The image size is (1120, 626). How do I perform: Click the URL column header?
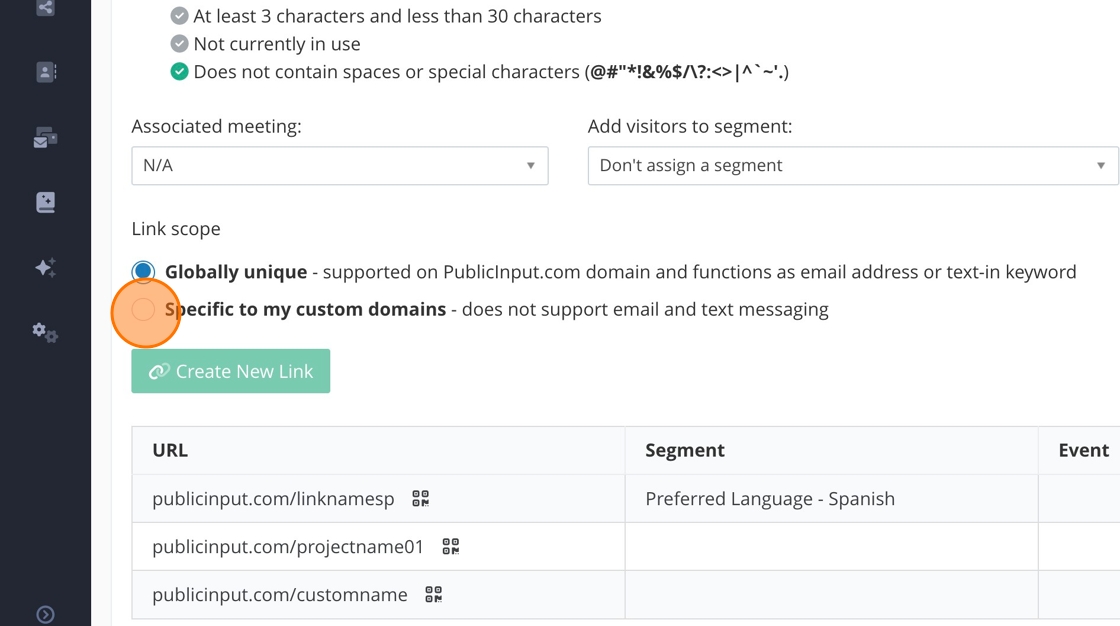pyautogui.click(x=170, y=450)
